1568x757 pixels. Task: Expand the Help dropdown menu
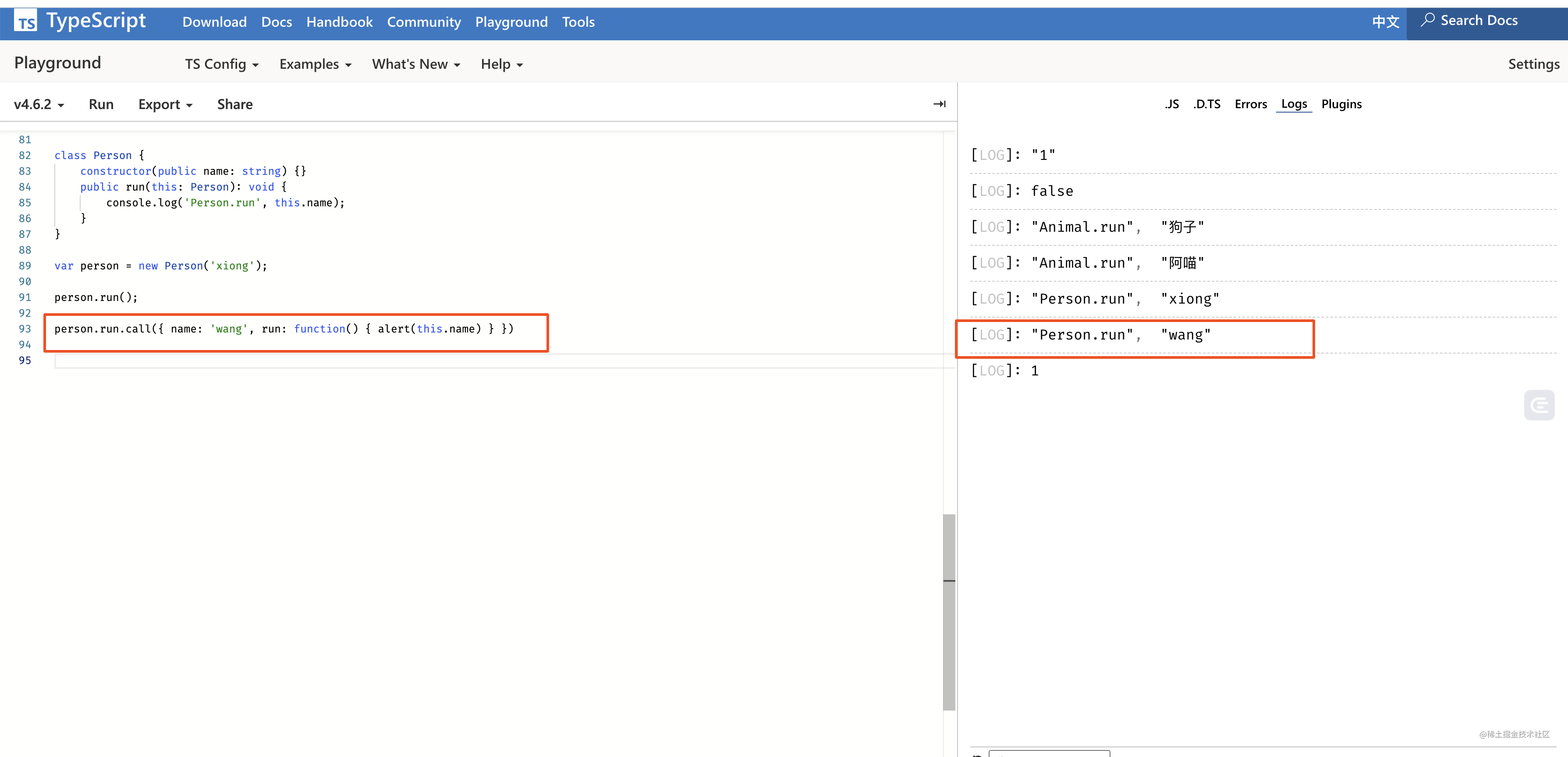click(502, 64)
